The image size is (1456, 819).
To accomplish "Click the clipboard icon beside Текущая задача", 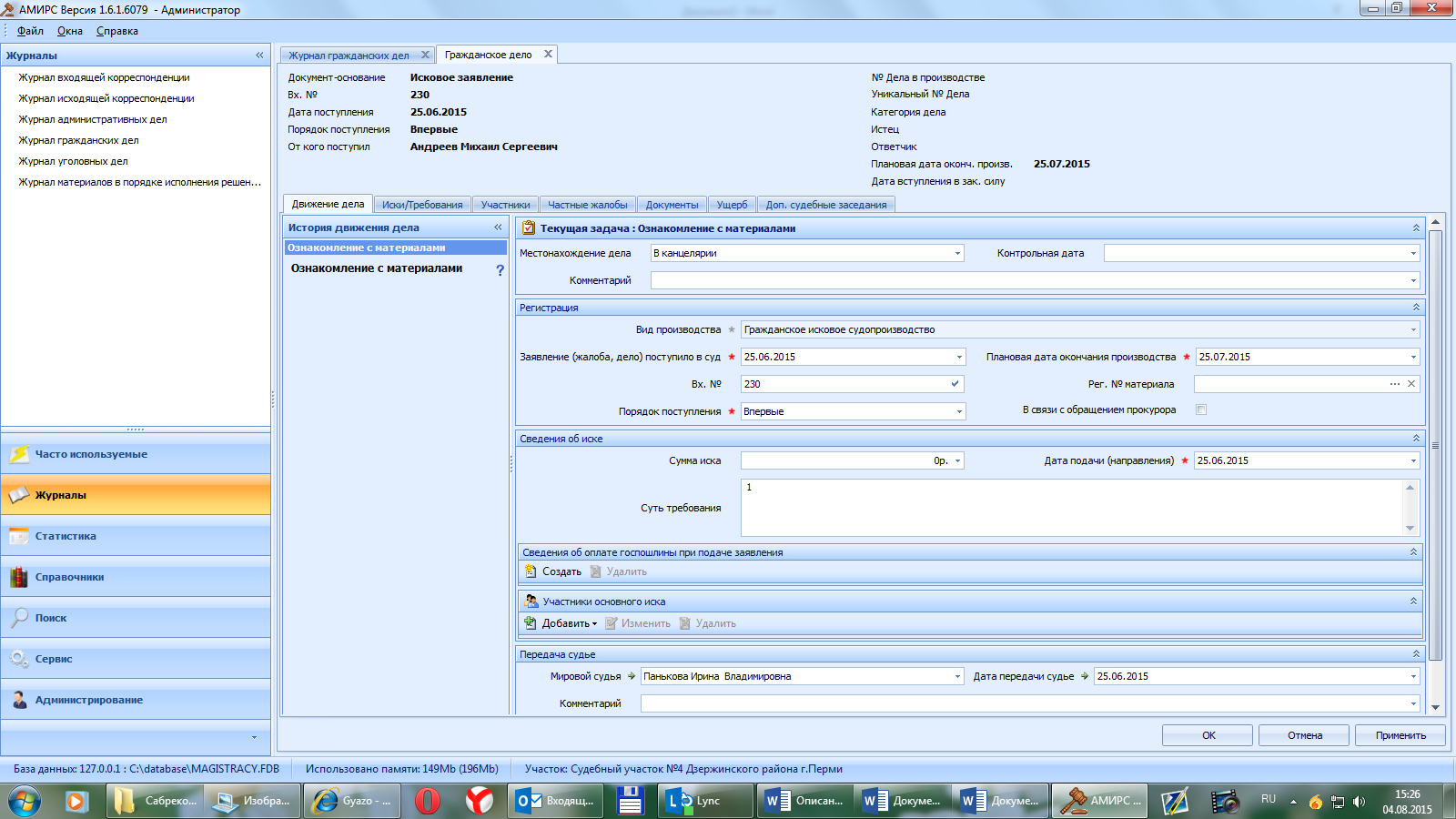I will pyautogui.click(x=529, y=228).
